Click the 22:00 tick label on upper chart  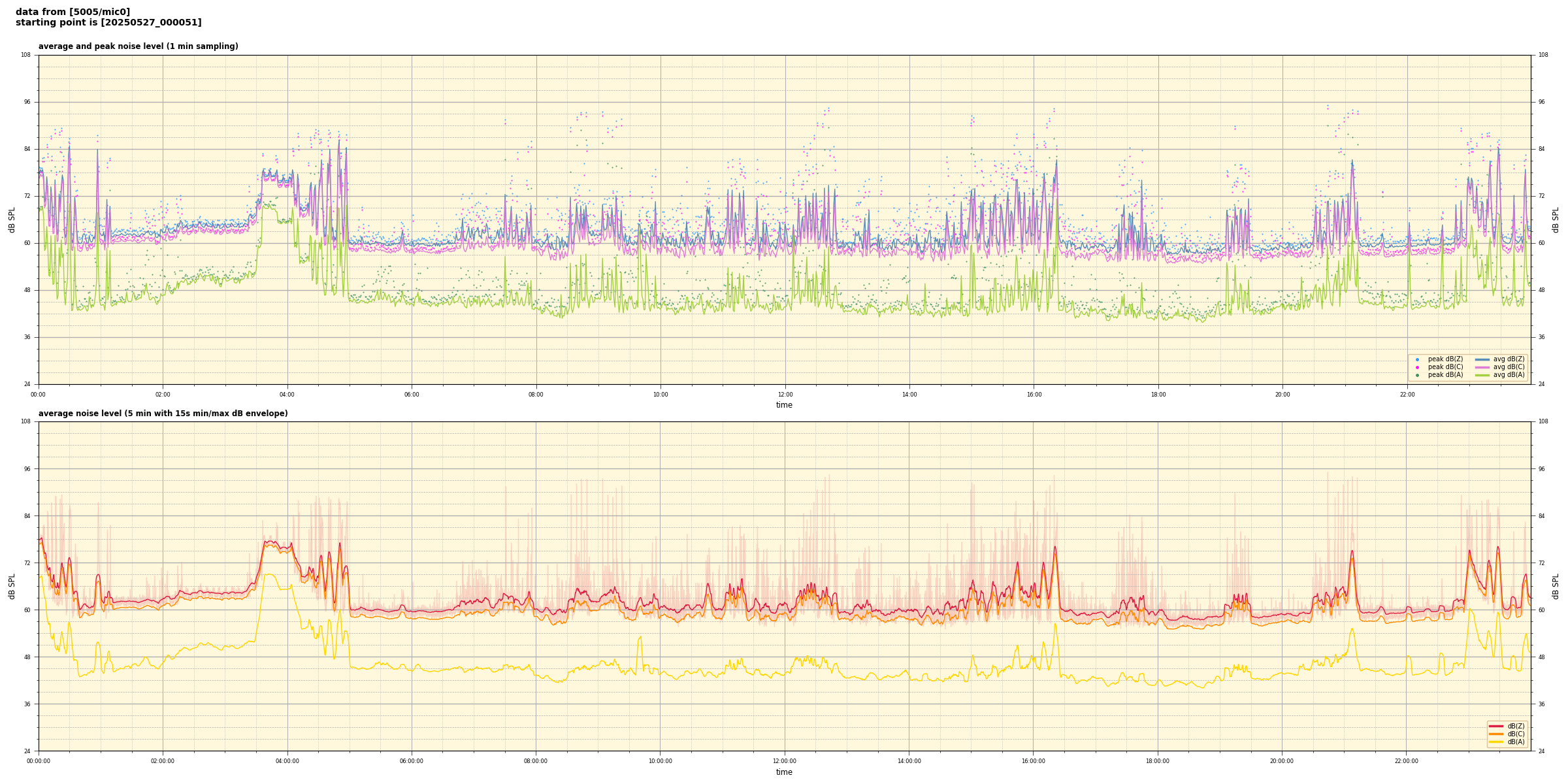1407,395
